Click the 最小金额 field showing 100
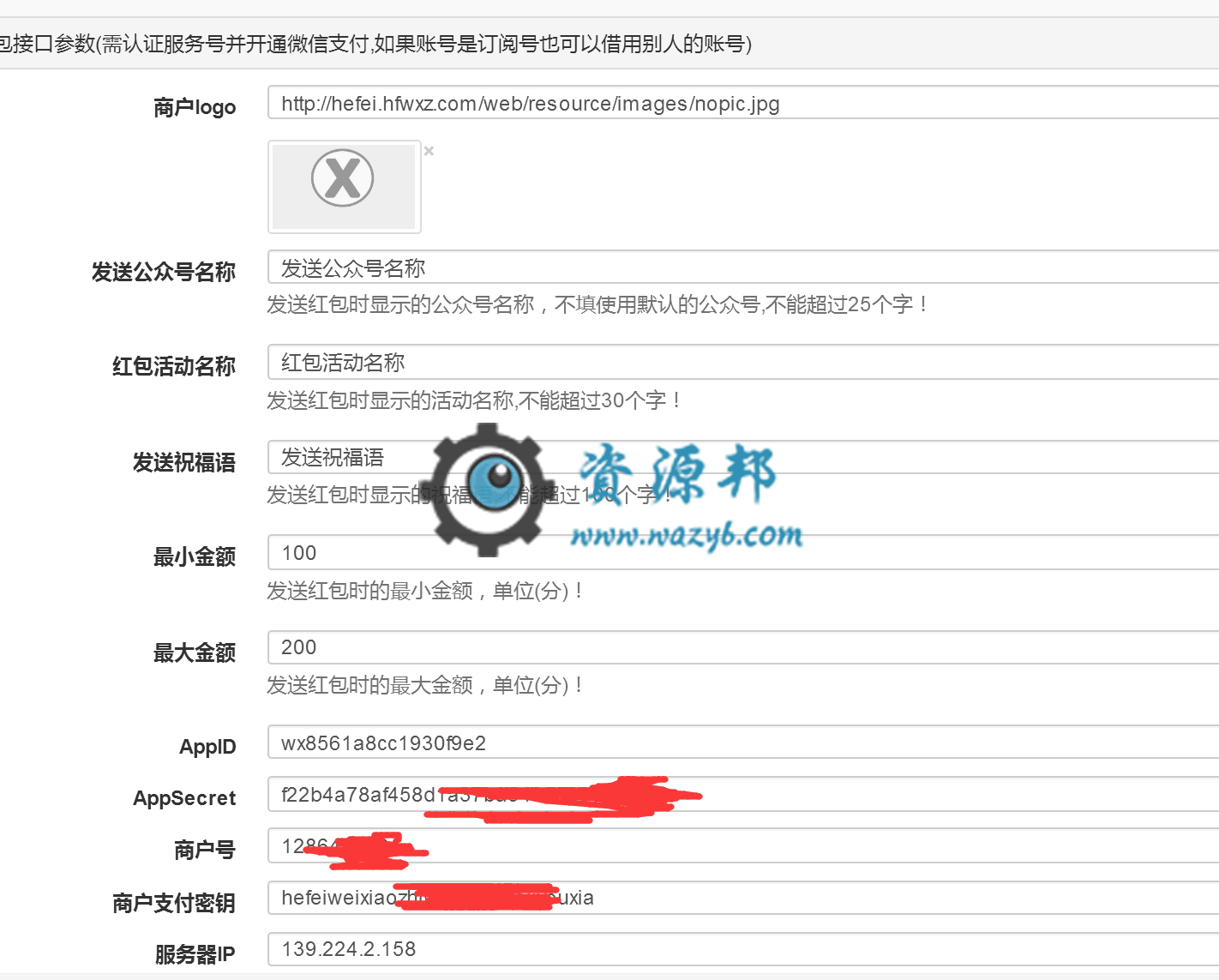 tap(743, 552)
